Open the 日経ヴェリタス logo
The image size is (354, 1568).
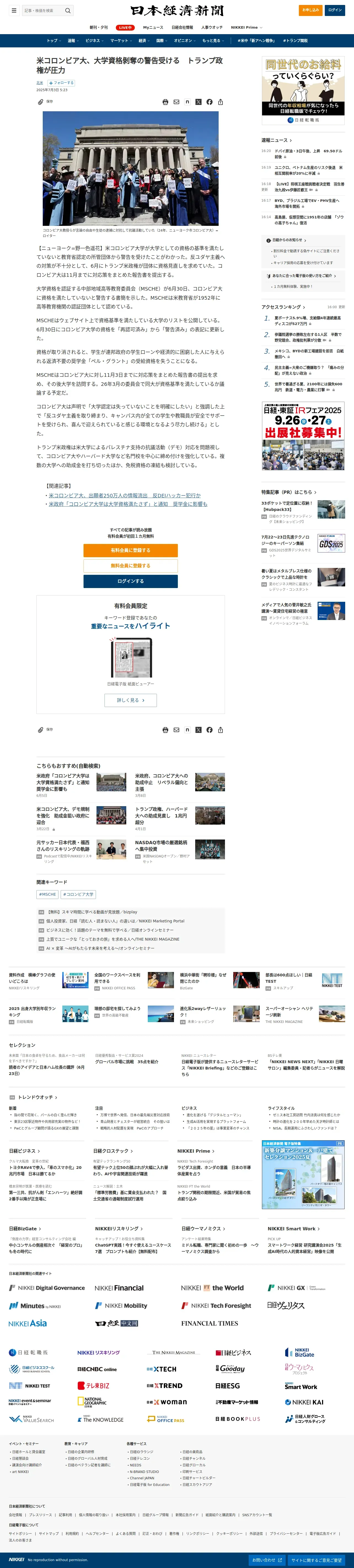pyautogui.click(x=286, y=1305)
